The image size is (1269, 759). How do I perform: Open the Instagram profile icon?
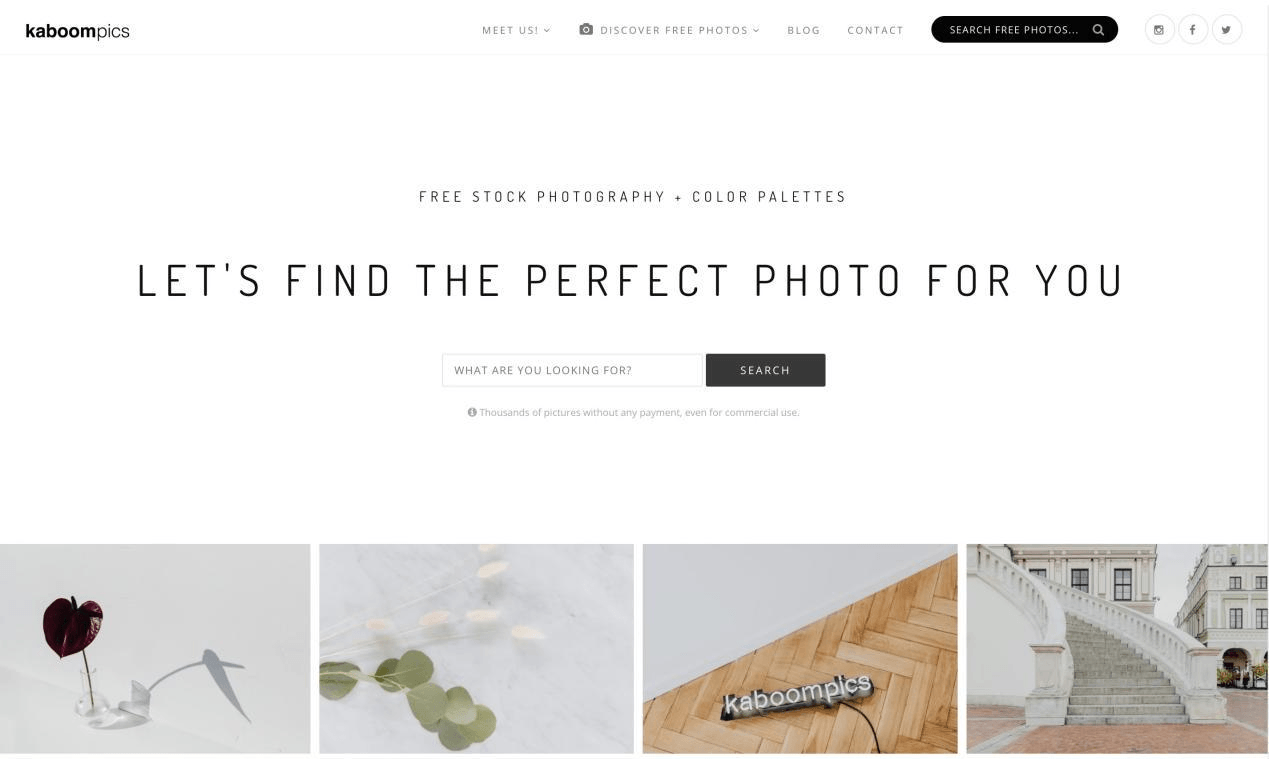click(1159, 30)
